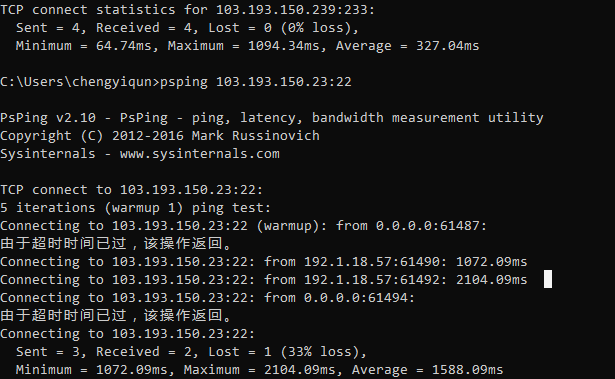The image size is (615, 379).
Task: Click the www.sysinternals.com URL text
Action: point(200,154)
